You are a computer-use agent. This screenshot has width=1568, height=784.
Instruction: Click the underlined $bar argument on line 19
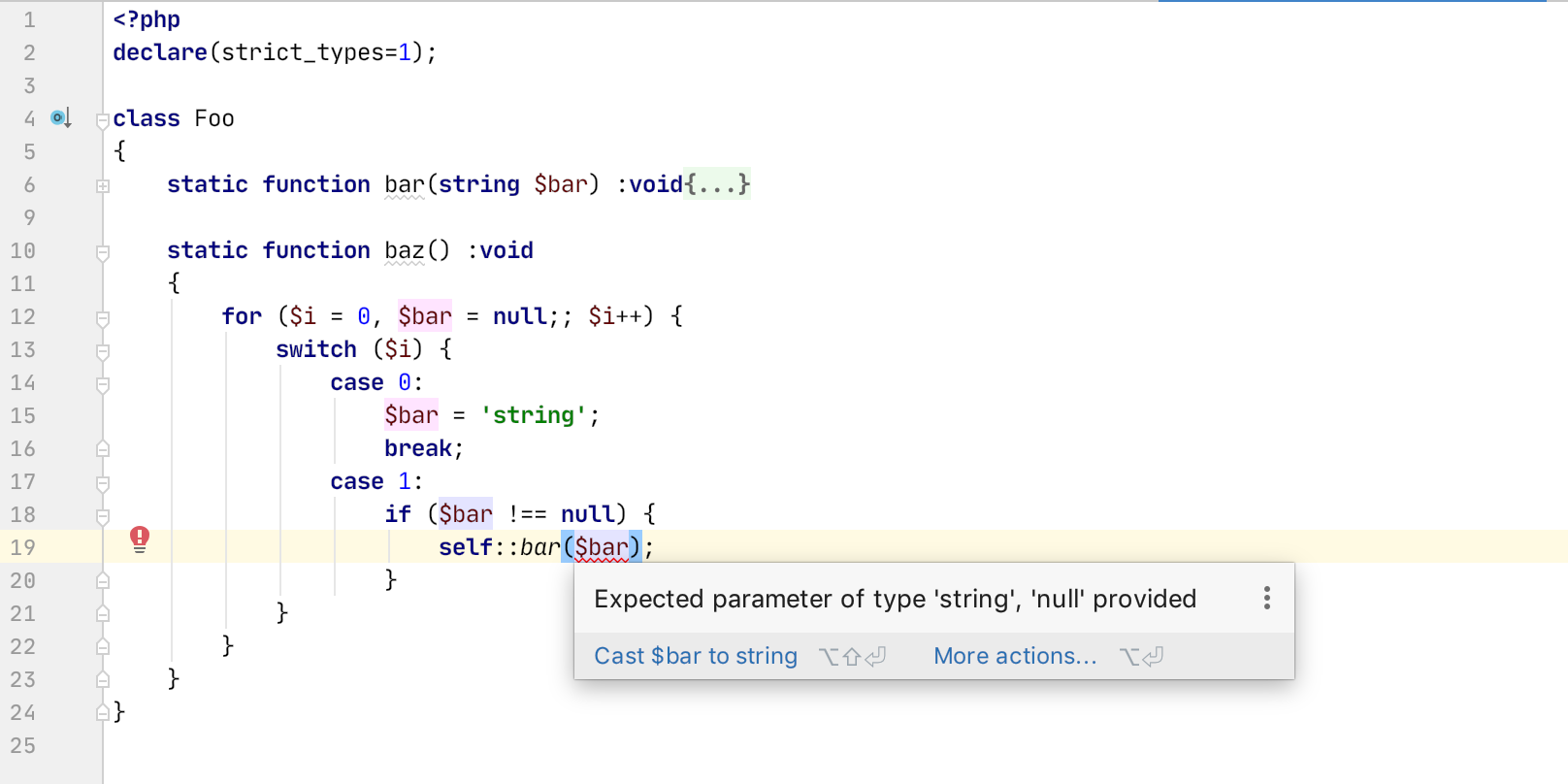pyautogui.click(x=602, y=547)
